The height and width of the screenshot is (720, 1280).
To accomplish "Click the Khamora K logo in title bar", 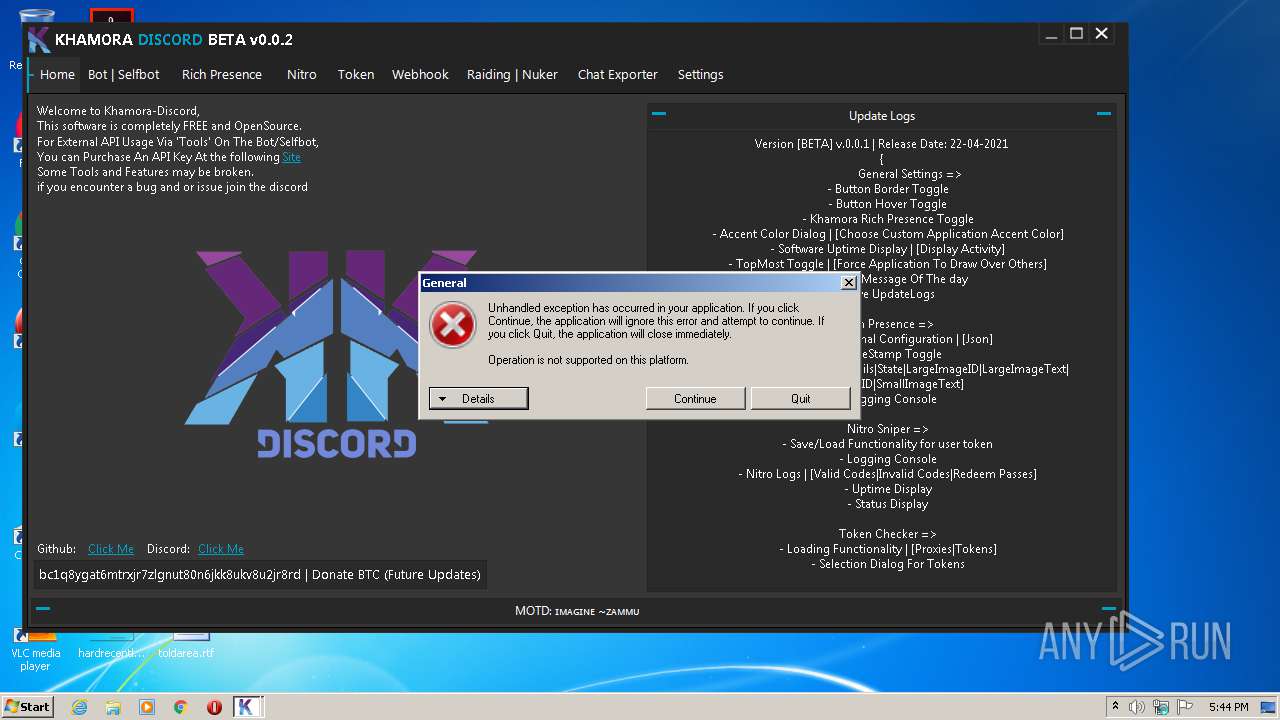I will tap(39, 40).
